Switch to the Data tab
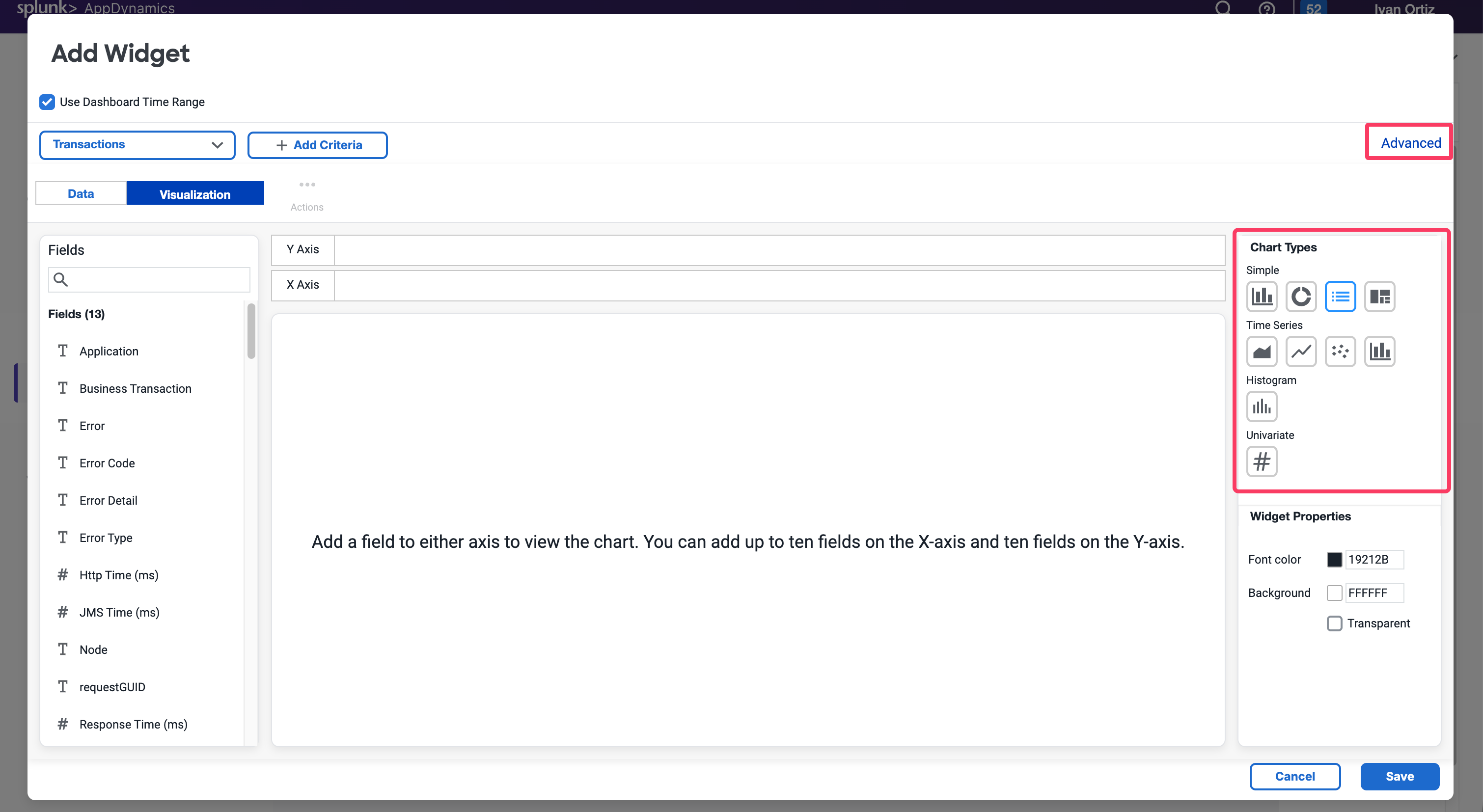This screenshot has width=1483, height=812. (x=81, y=193)
